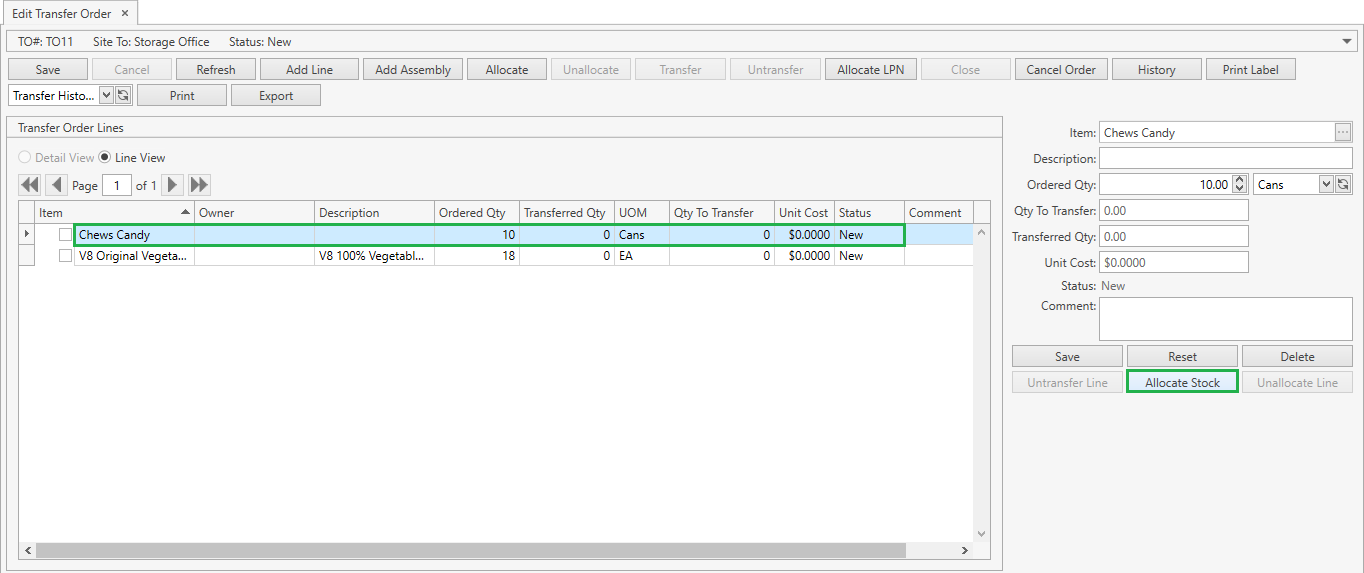Tick the Chews Candy row checkbox

pos(66,235)
